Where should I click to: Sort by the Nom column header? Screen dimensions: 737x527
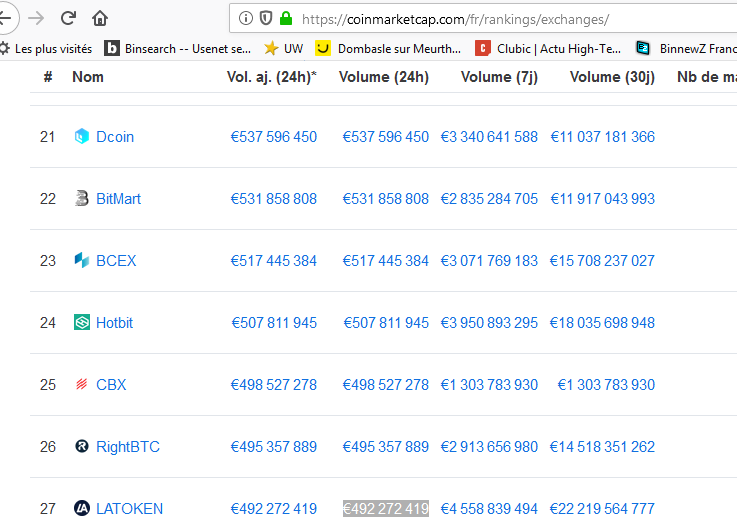88,77
